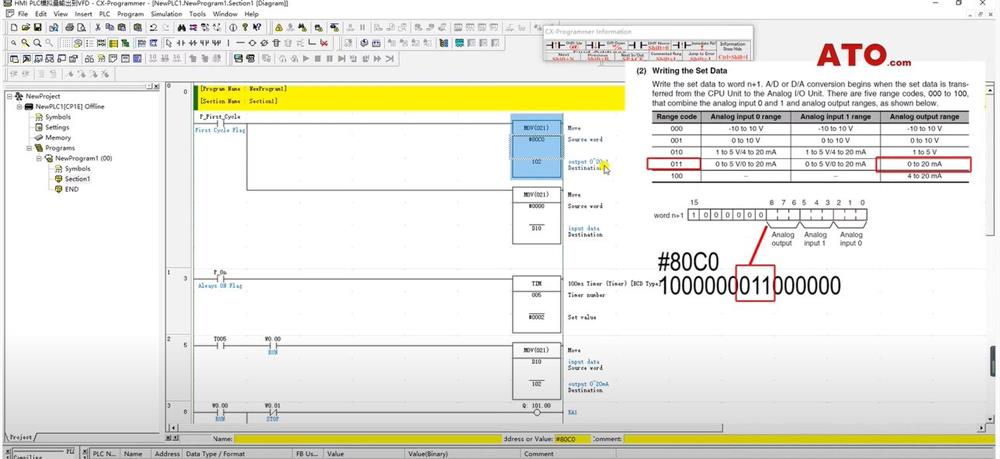Click the Save icon in the toolbar

(x=39, y=28)
